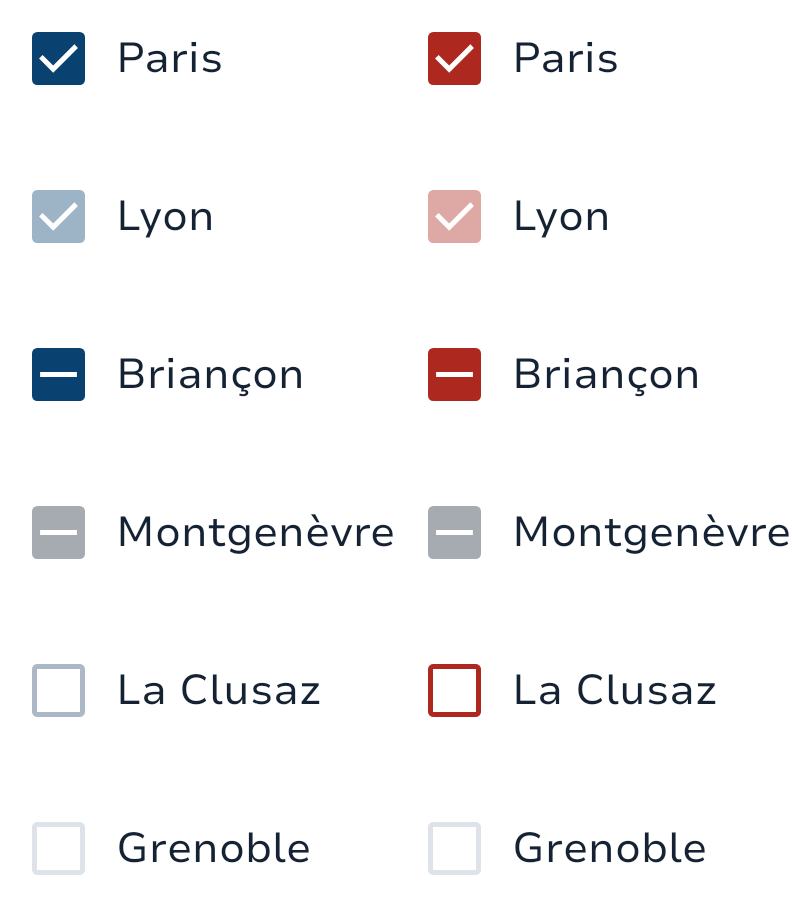Click Briançon label beside the blue checkbox
The height and width of the screenshot is (906, 792).
point(210,375)
